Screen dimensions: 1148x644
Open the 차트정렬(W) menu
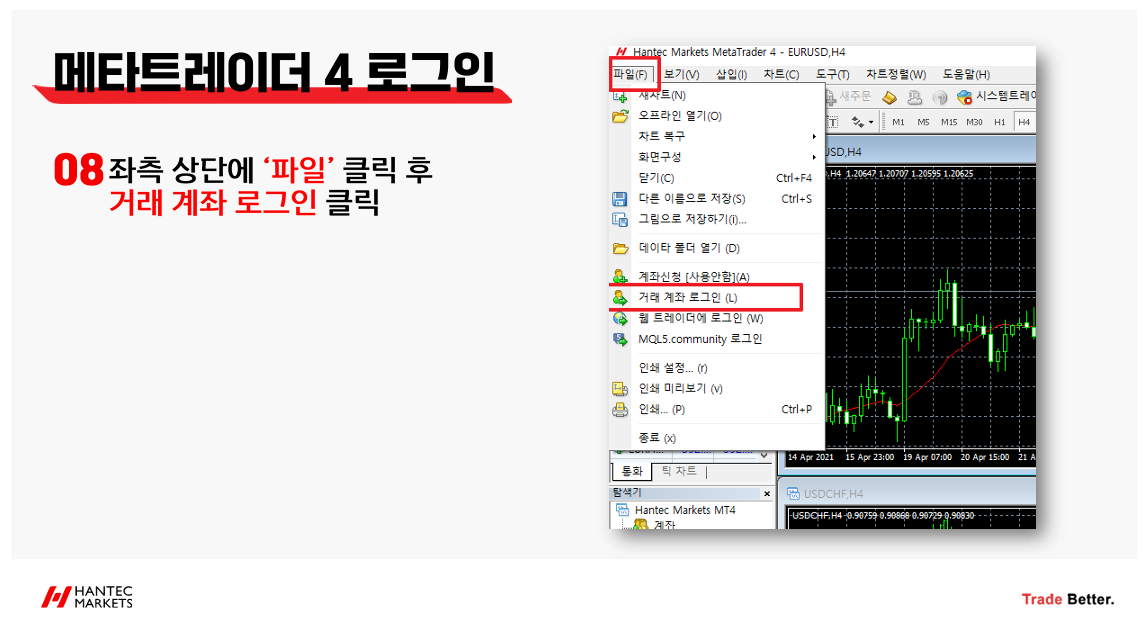pos(896,75)
